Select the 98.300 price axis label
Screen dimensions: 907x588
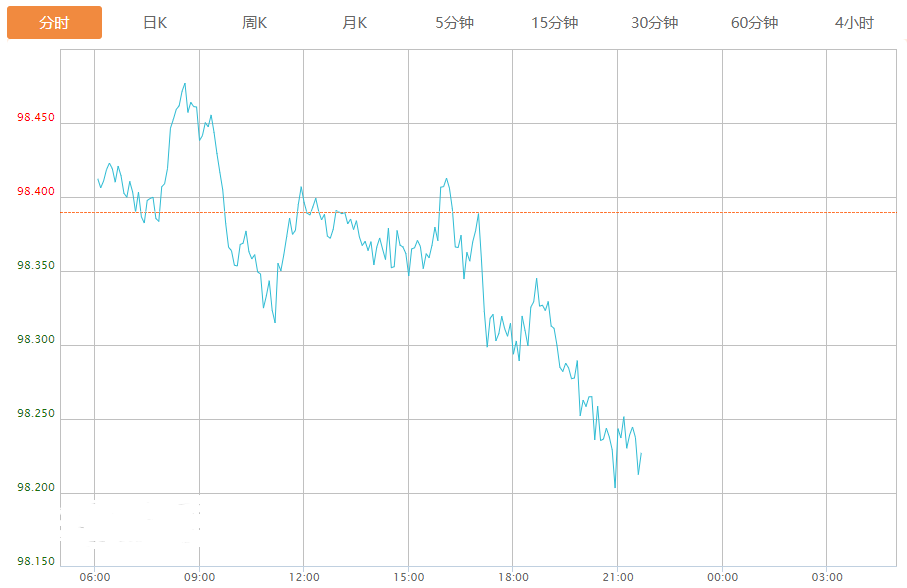tap(35, 340)
